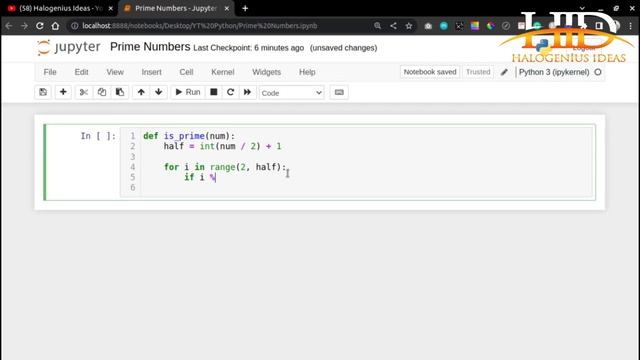Save notebook with the floppy disk icon
The image size is (640, 360).
43,92
